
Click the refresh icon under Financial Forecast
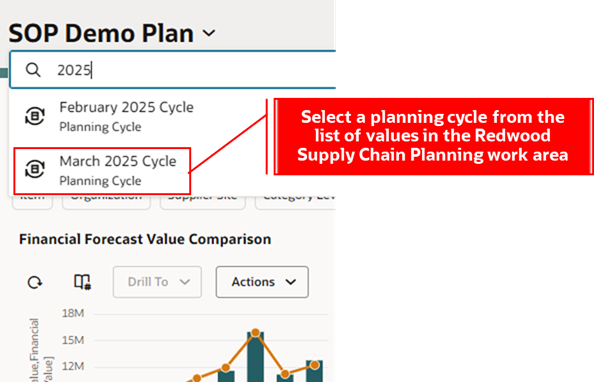click(35, 282)
